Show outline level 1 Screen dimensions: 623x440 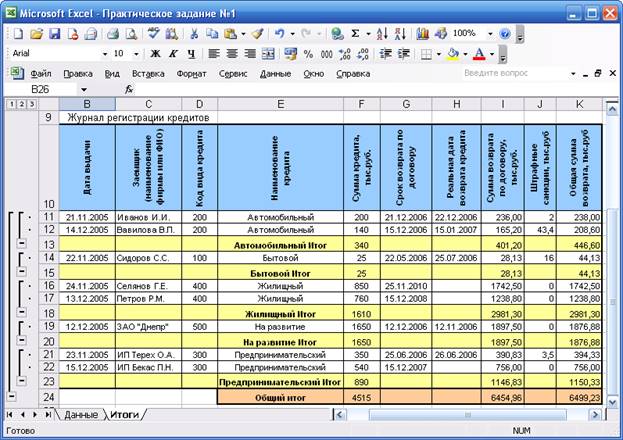coord(12,104)
